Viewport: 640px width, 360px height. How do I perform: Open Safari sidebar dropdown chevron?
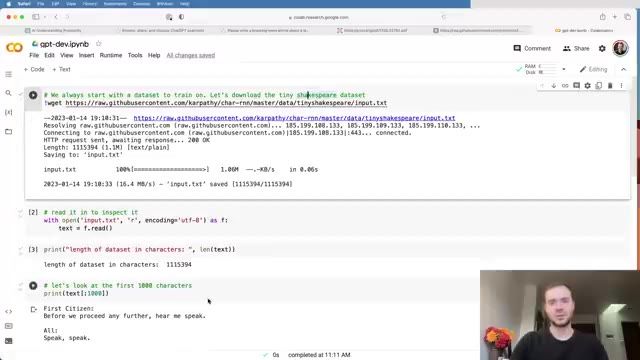click(45, 17)
